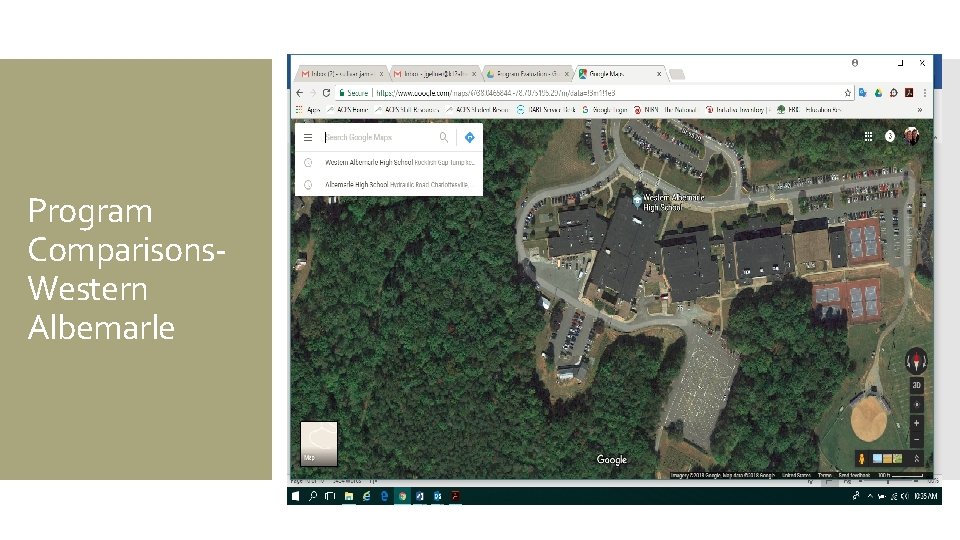Open the ERIC Education Resources bookmark
The image size is (960, 540).
tap(809, 110)
